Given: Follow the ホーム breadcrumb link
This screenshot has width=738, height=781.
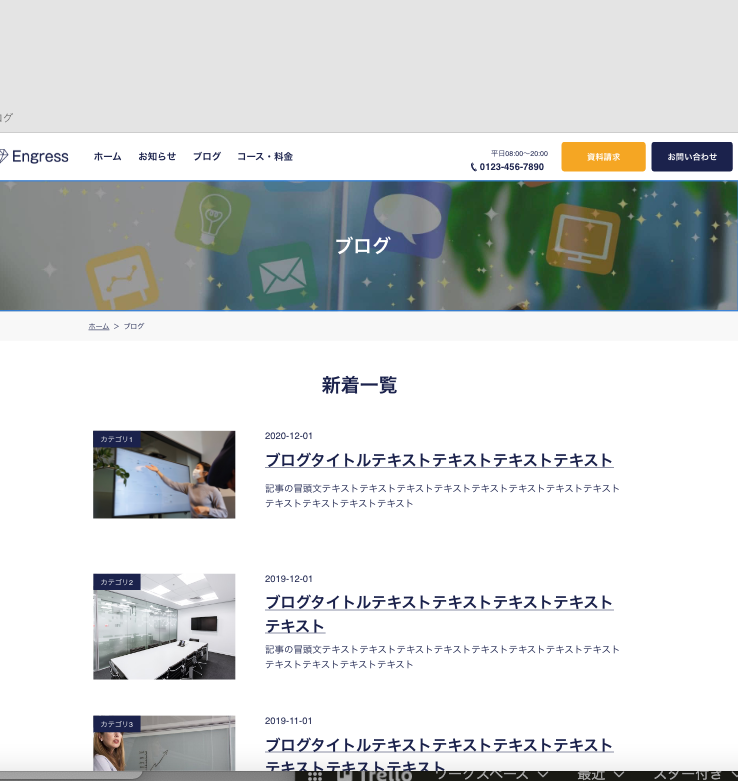Looking at the screenshot, I should point(99,326).
